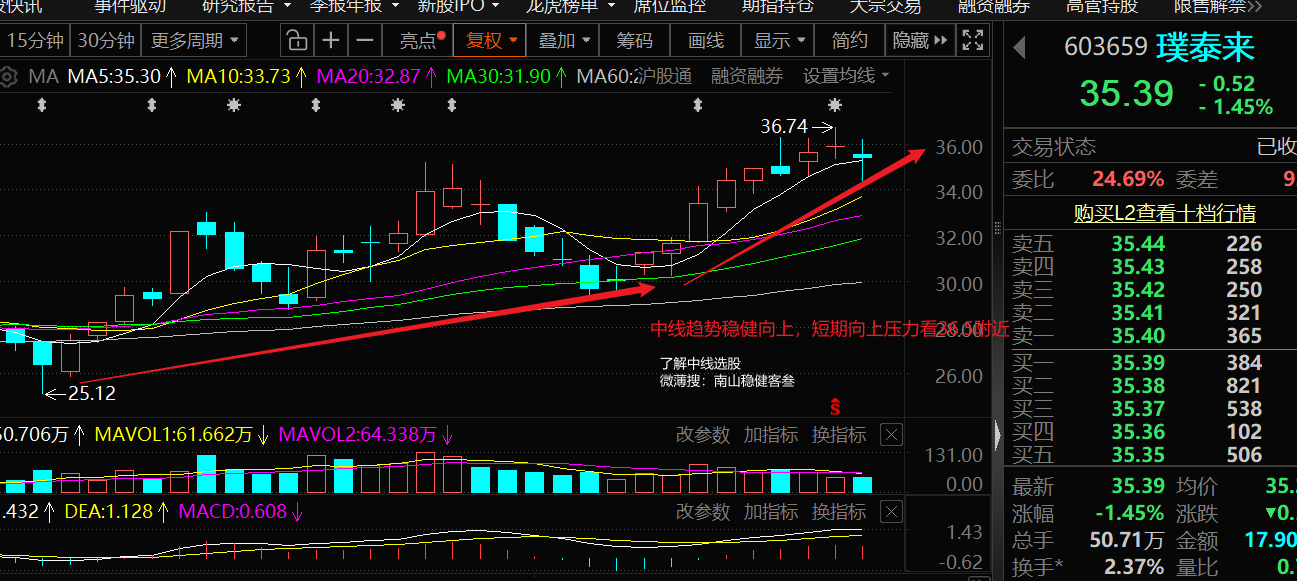The height and width of the screenshot is (581, 1297).
Task: Open 复权 adjustment dropdown
Action: pyautogui.click(x=490, y=41)
